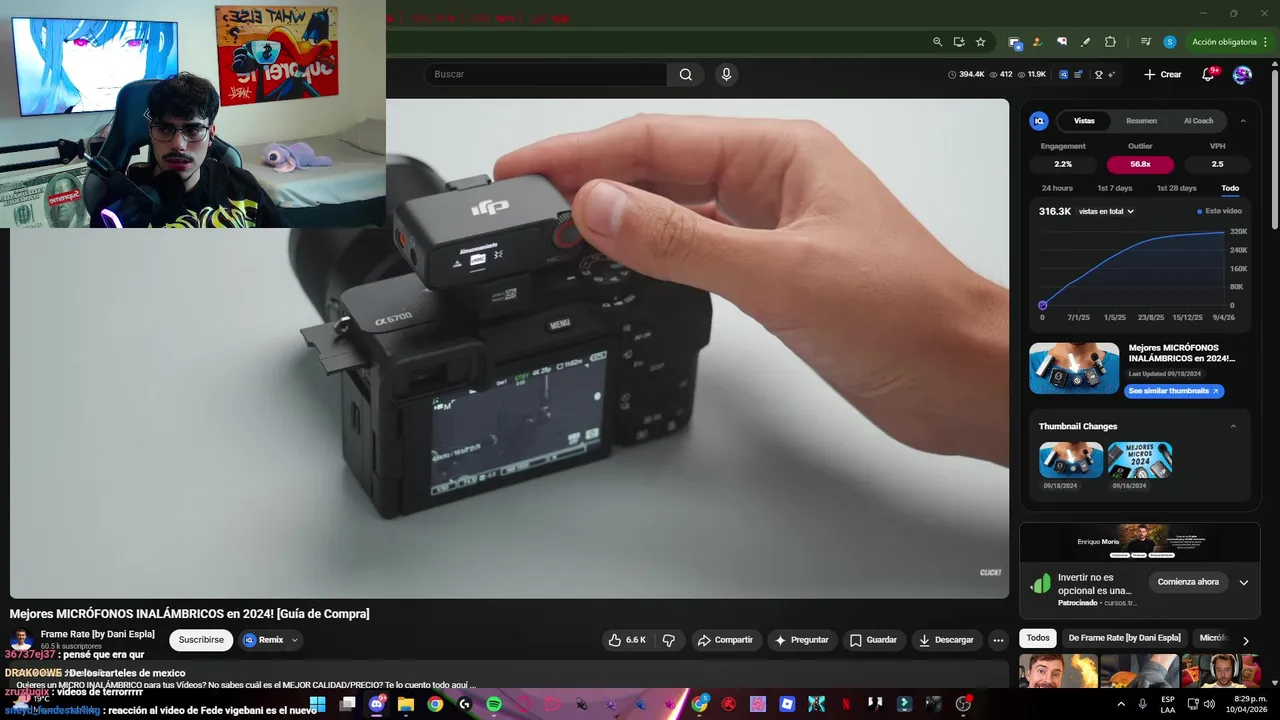Switch to Vistas tab
This screenshot has width=1280, height=720.
[x=1084, y=121]
